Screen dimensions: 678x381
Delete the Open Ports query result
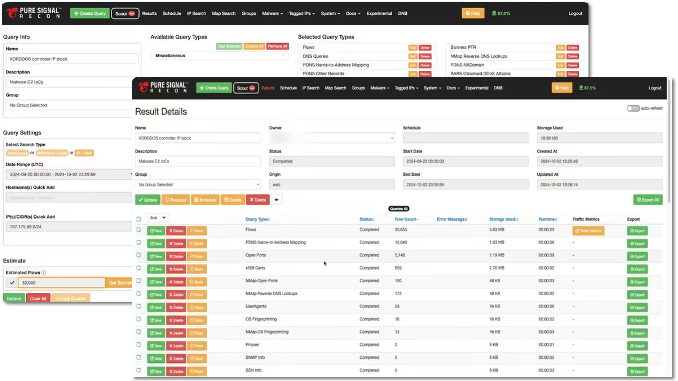(176, 256)
